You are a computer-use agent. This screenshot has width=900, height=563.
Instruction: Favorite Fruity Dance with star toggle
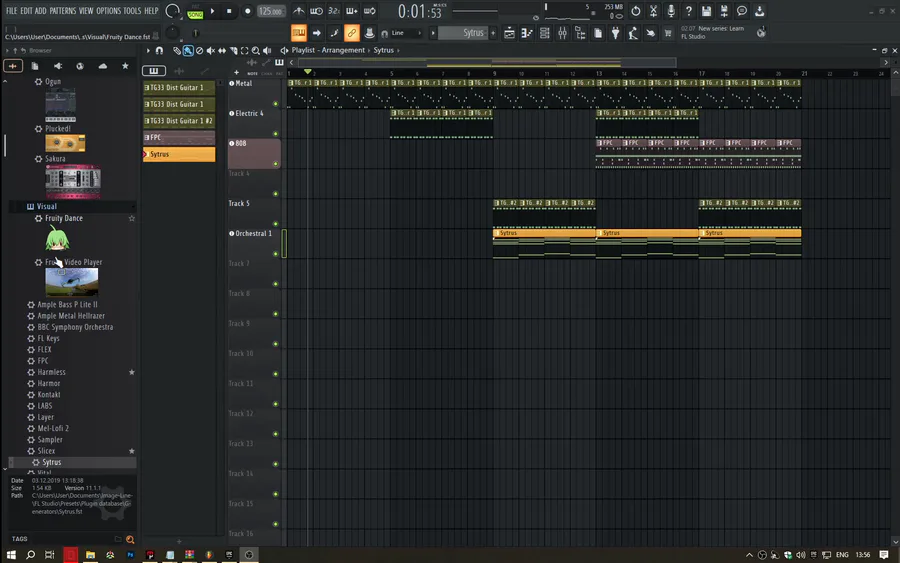click(131, 219)
